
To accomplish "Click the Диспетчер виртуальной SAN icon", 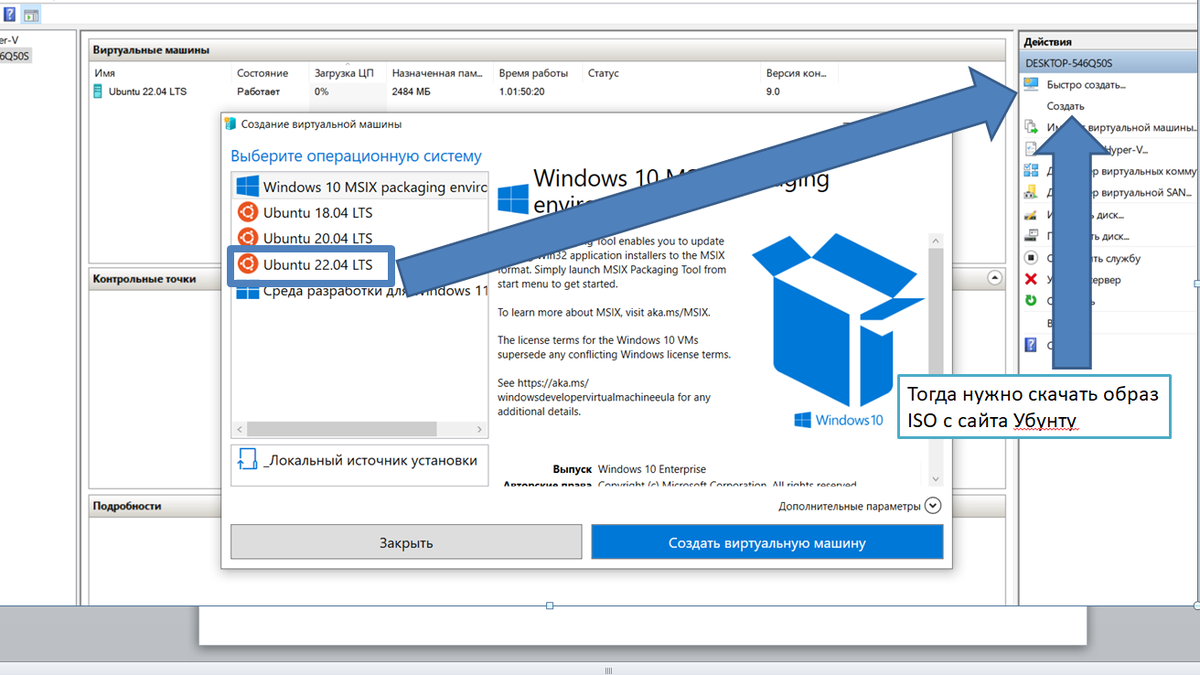I will click(1029, 191).
